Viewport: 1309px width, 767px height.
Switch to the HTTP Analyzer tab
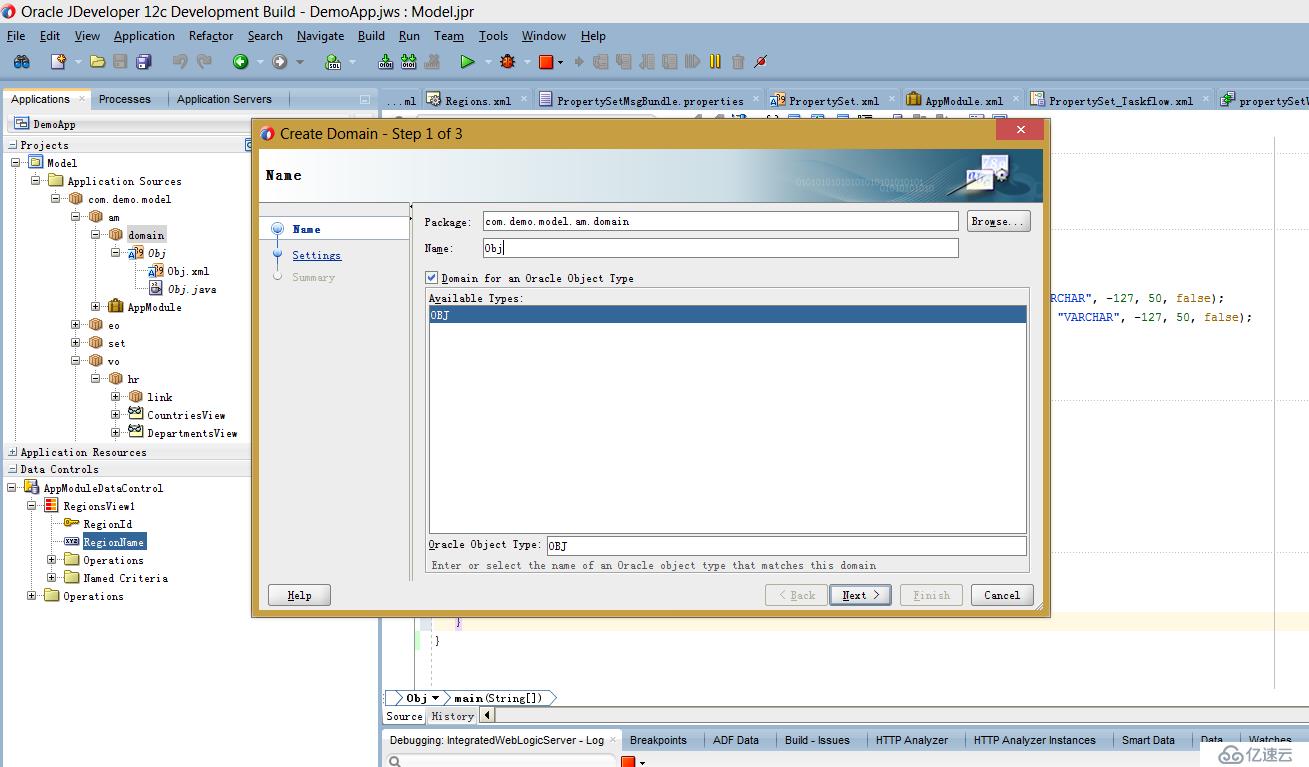[x=912, y=740]
